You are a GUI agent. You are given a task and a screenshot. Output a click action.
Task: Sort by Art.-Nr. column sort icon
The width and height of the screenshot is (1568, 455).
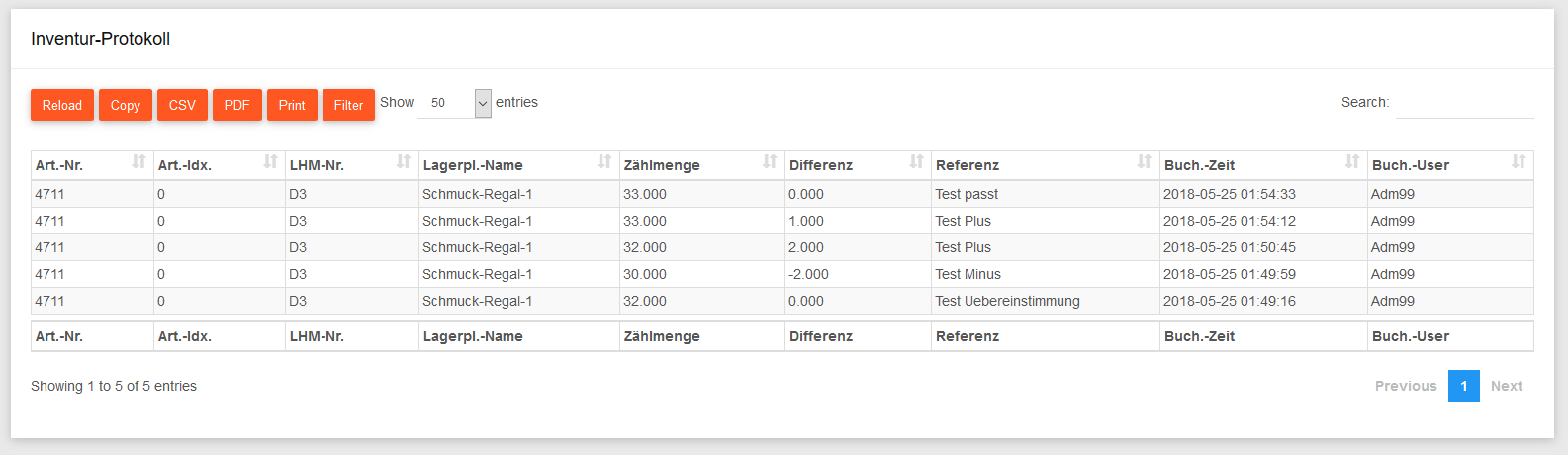click(x=138, y=162)
